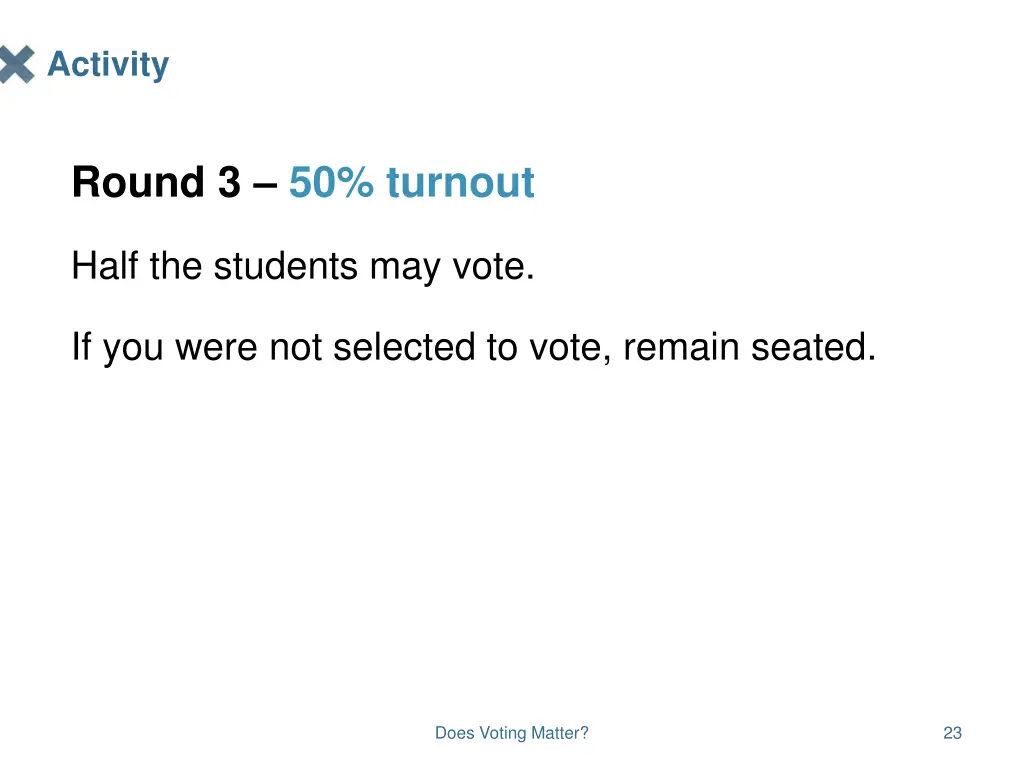Click the word 'Voting' in the footer
Screen dimensions: 1024x768
pyautogui.click(x=502, y=733)
